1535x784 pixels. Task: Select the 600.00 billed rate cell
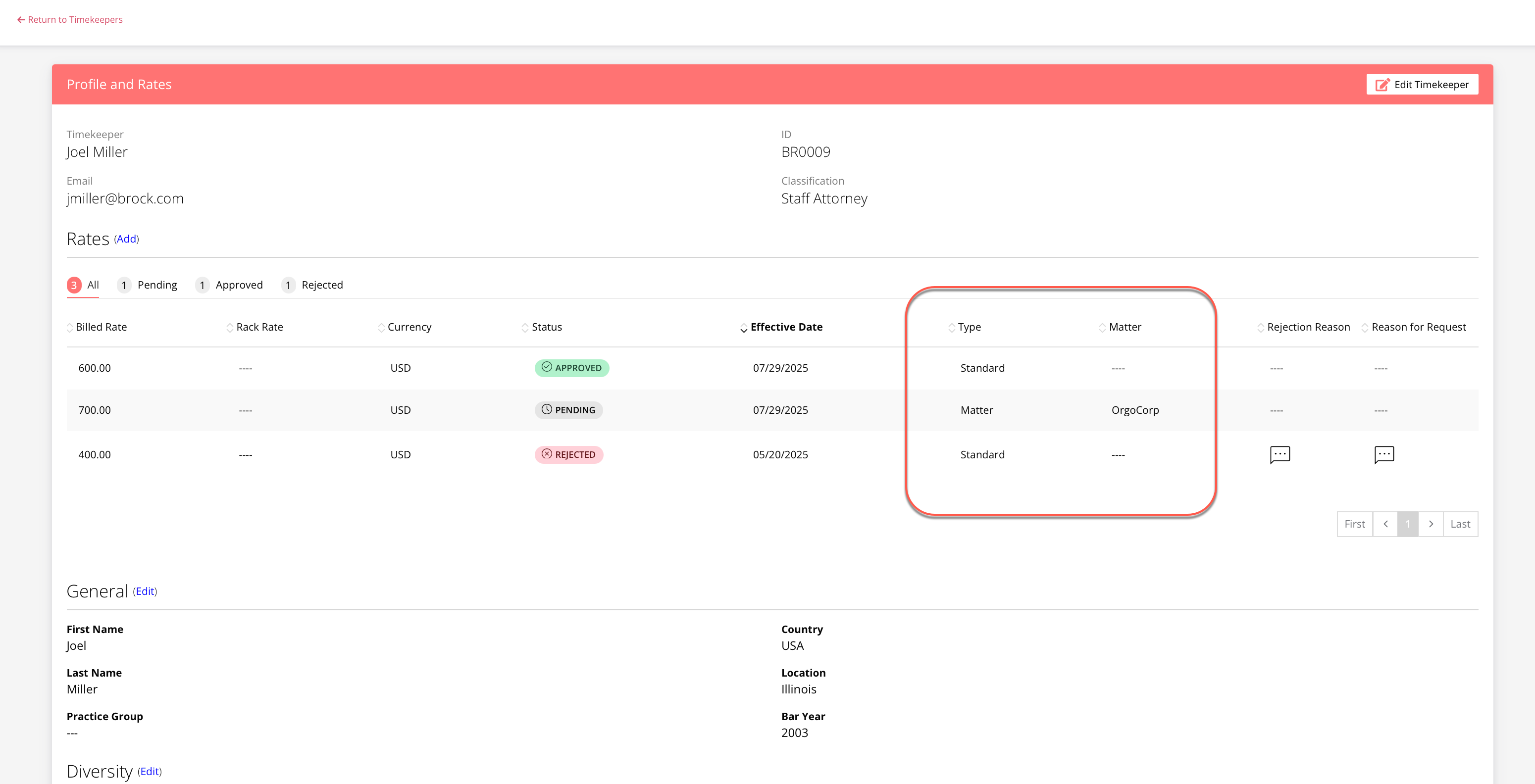pos(95,368)
